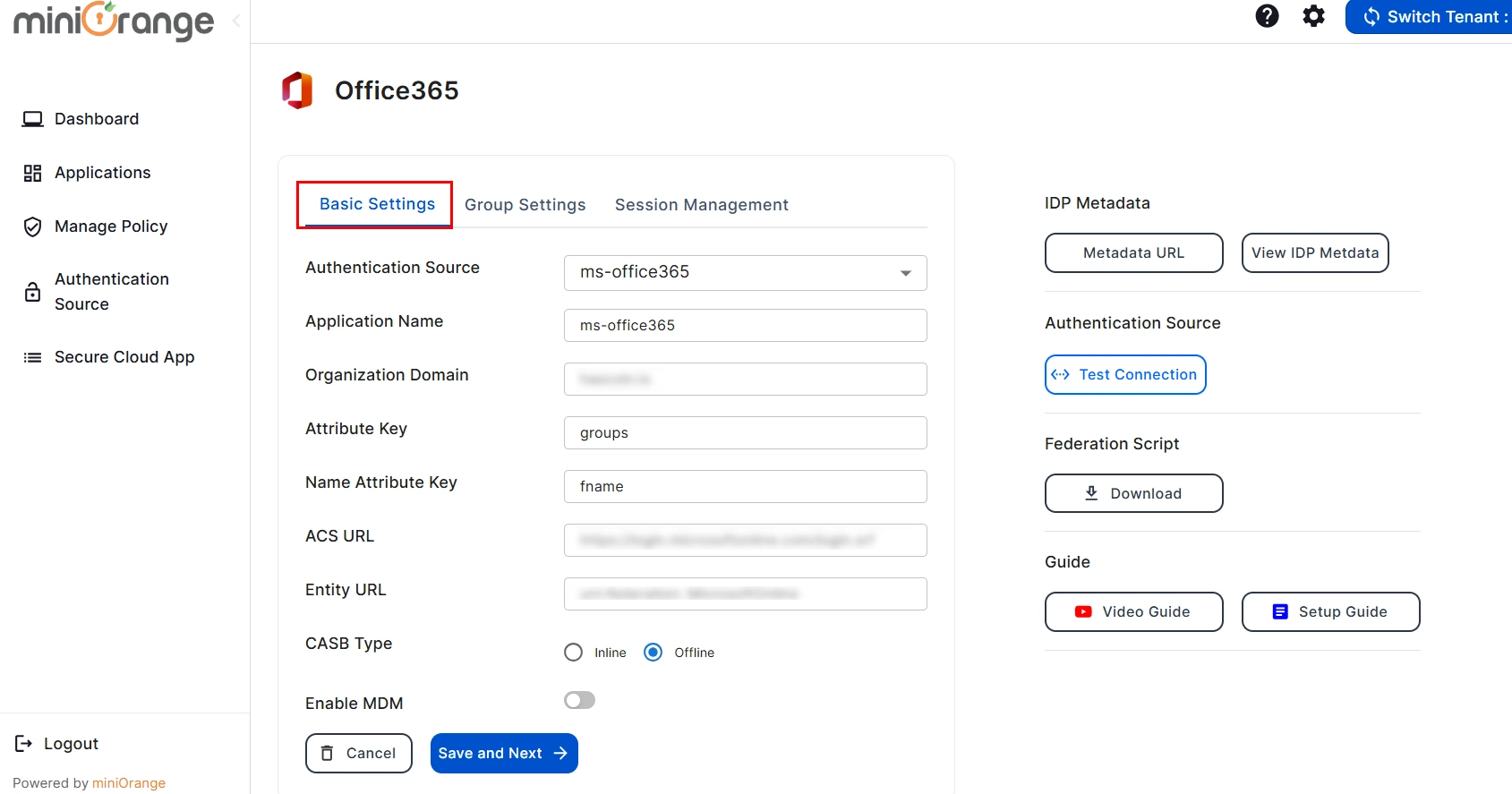Viewport: 1512px width, 794px height.
Task: Click the Organization Domain field
Action: (745, 380)
